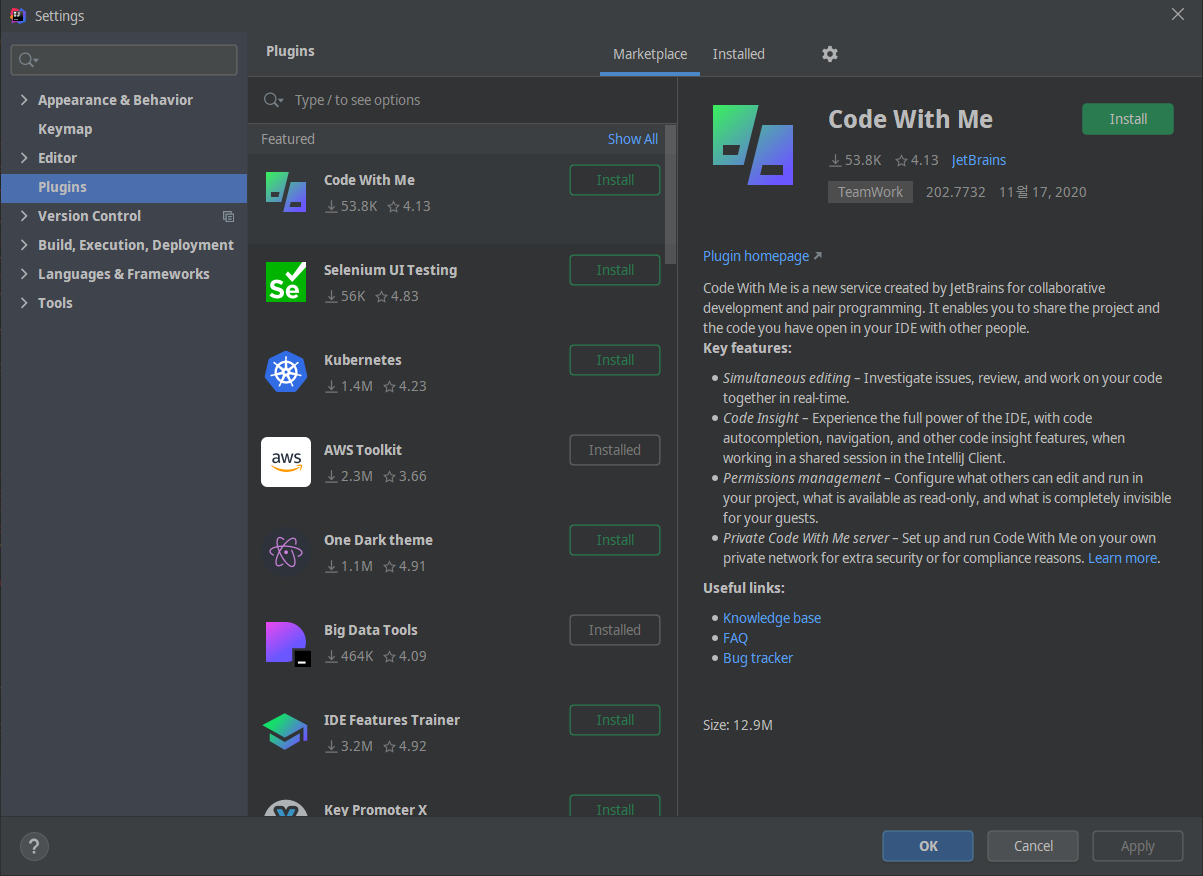
Task: Expand Version Control settings node
Action: tap(24, 216)
